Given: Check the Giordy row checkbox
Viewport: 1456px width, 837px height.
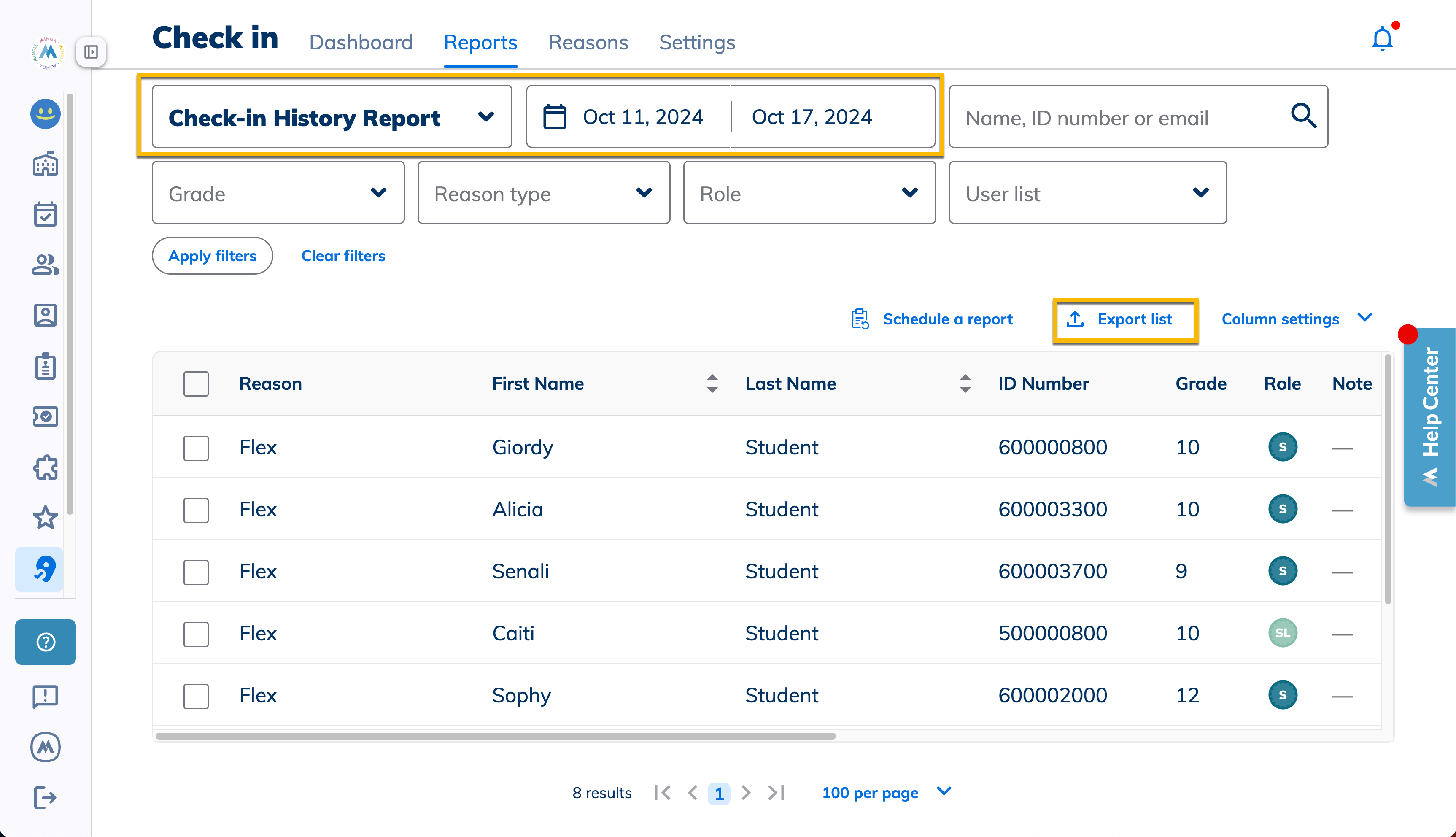Looking at the screenshot, I should [x=196, y=448].
